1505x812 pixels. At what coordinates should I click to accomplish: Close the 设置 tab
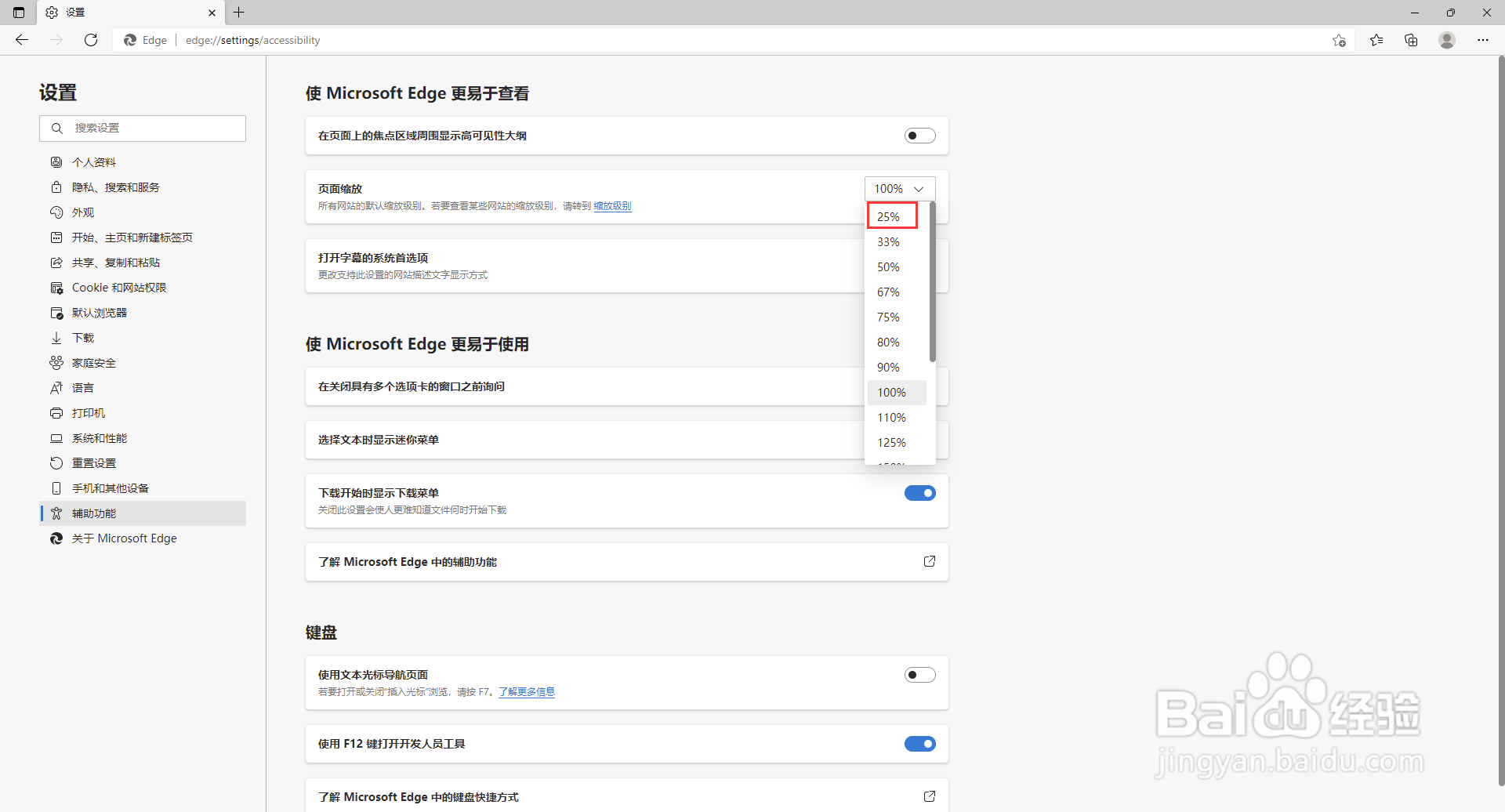coord(212,13)
